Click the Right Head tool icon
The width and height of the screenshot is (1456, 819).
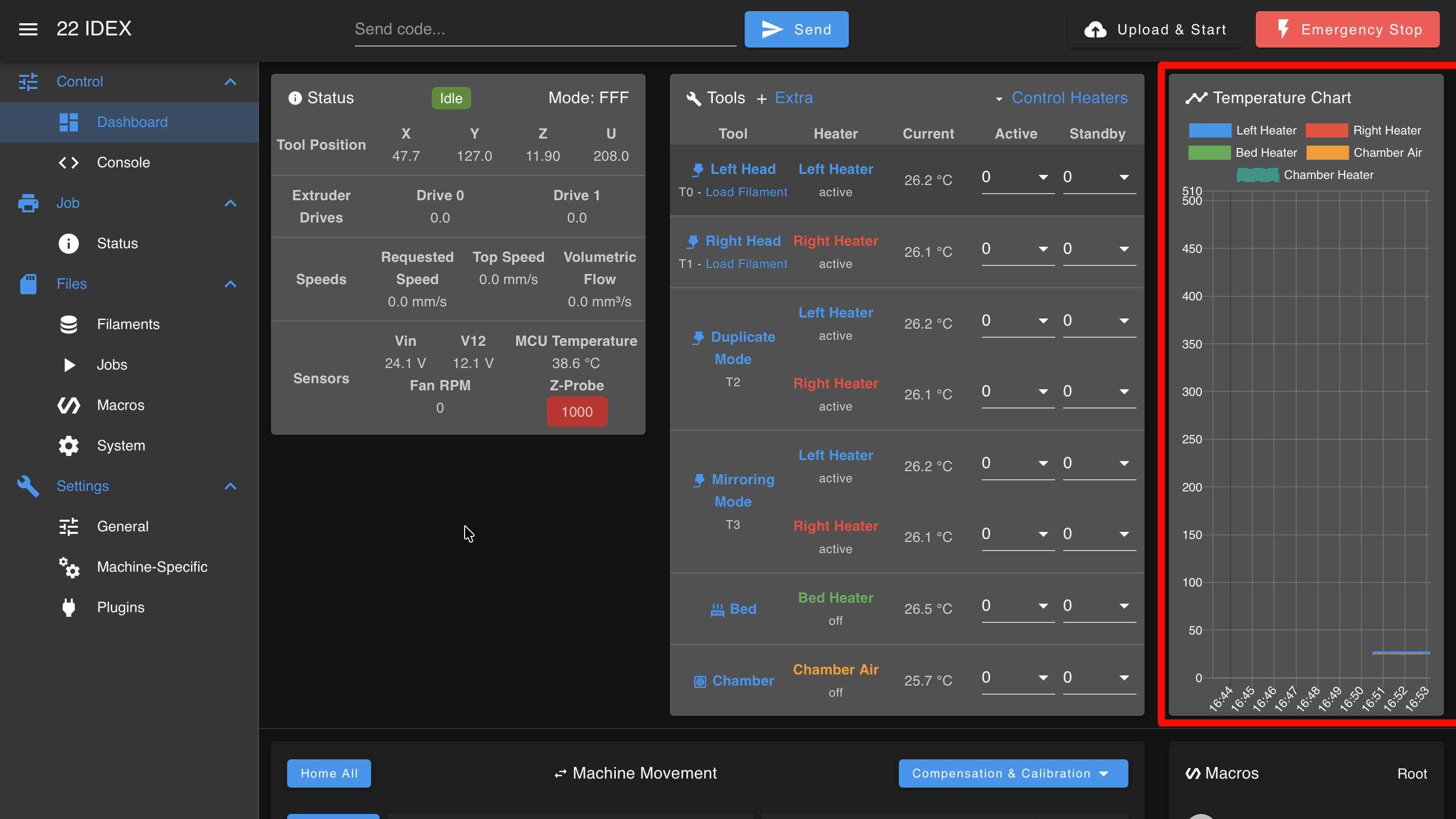(693, 241)
